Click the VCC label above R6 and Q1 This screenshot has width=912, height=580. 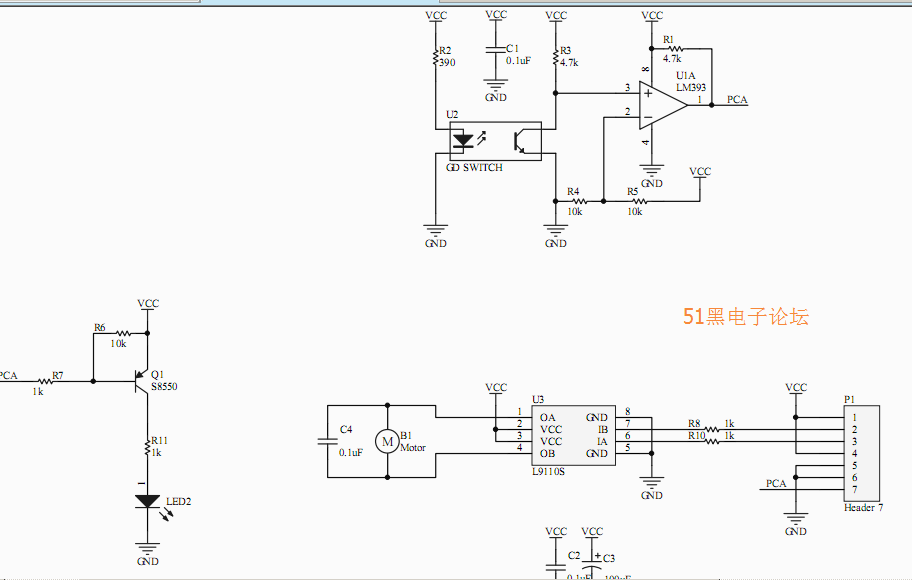pos(148,303)
